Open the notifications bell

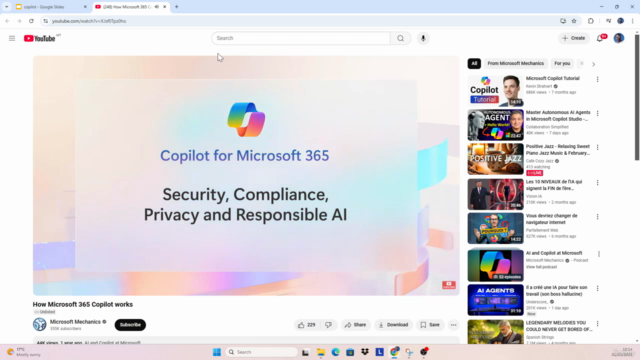600,38
